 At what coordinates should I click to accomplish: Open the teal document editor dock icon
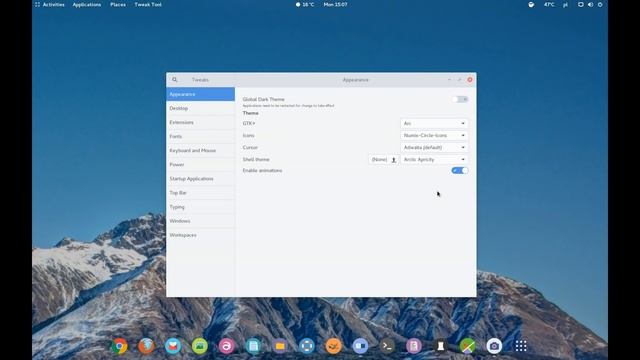(253, 346)
